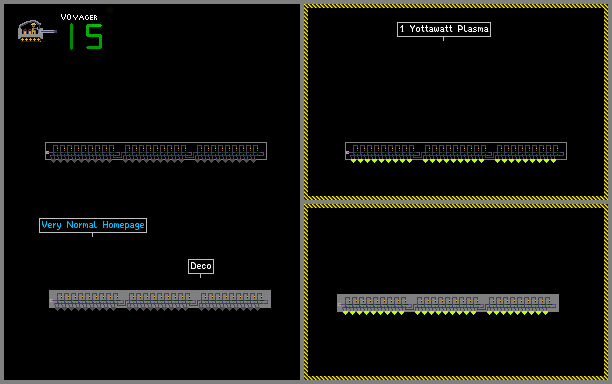612x384 pixels.
Task: Click leftmost gray thruster of Deco ship
Action: [x=57, y=309]
